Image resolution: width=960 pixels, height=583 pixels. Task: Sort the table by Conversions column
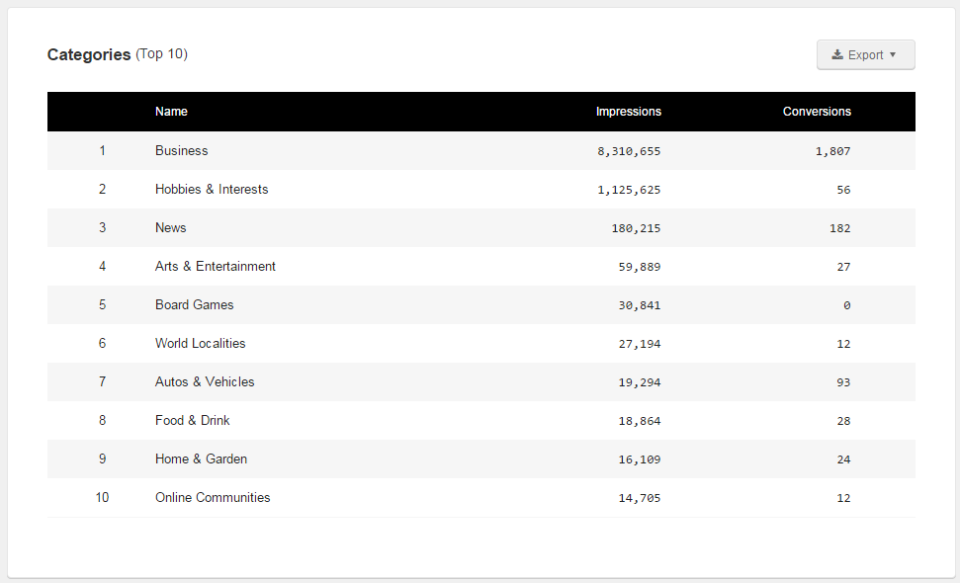pos(816,111)
